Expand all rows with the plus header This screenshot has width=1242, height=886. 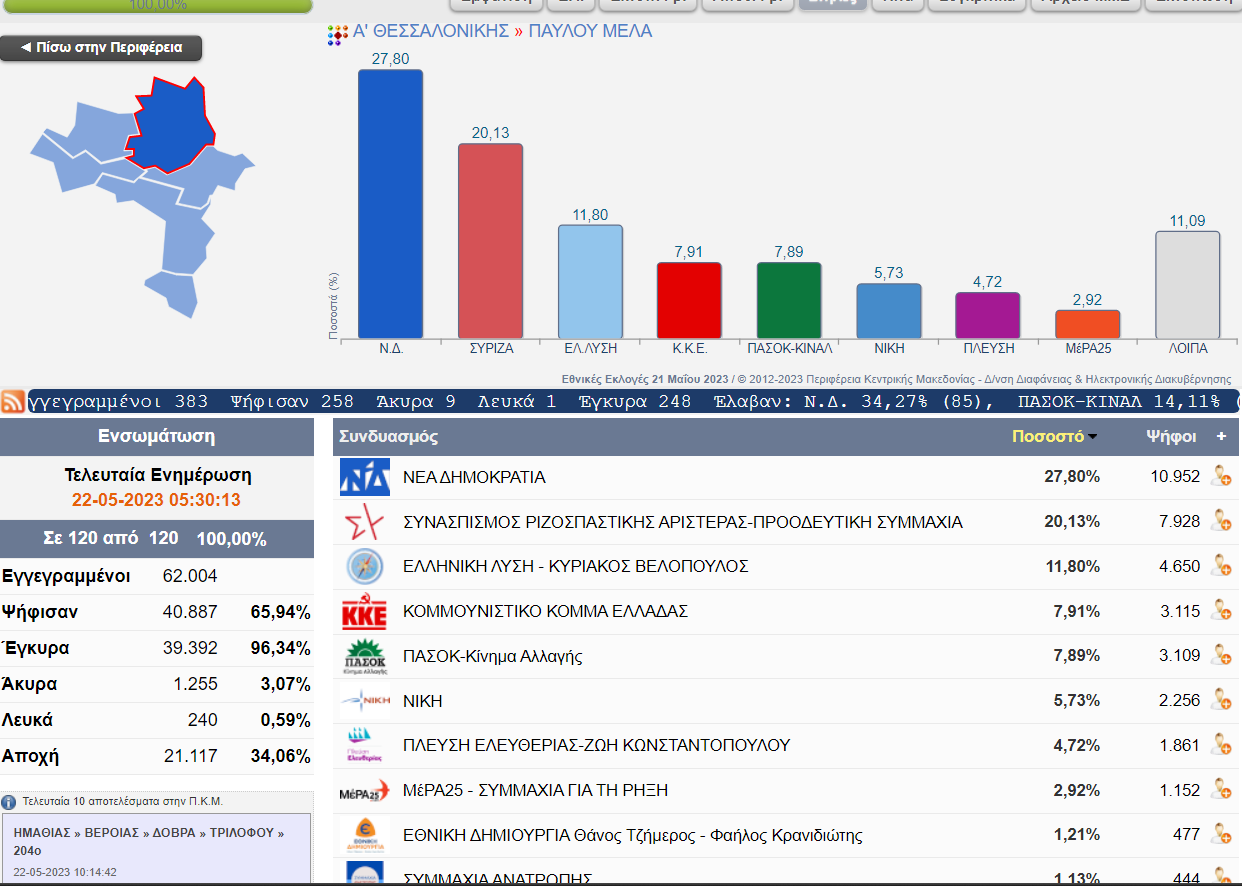(x=1220, y=437)
